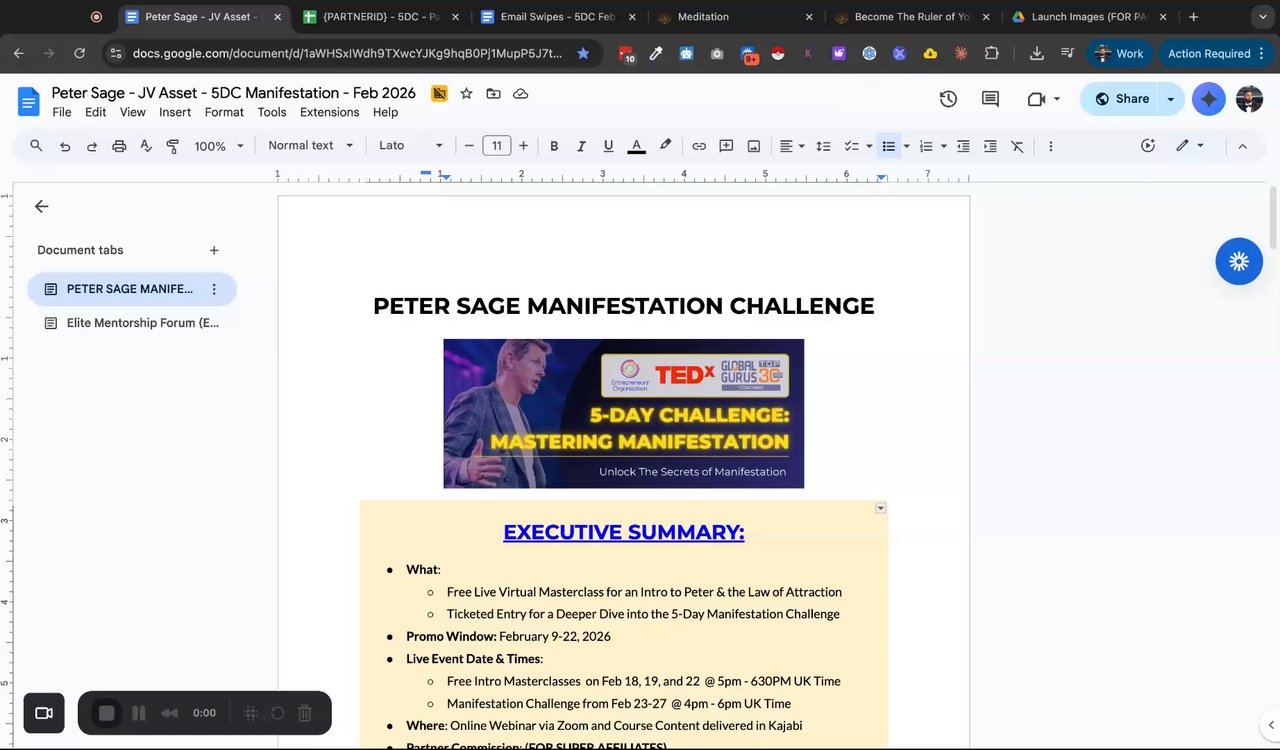Open the search menus magnifier icon

(36, 146)
